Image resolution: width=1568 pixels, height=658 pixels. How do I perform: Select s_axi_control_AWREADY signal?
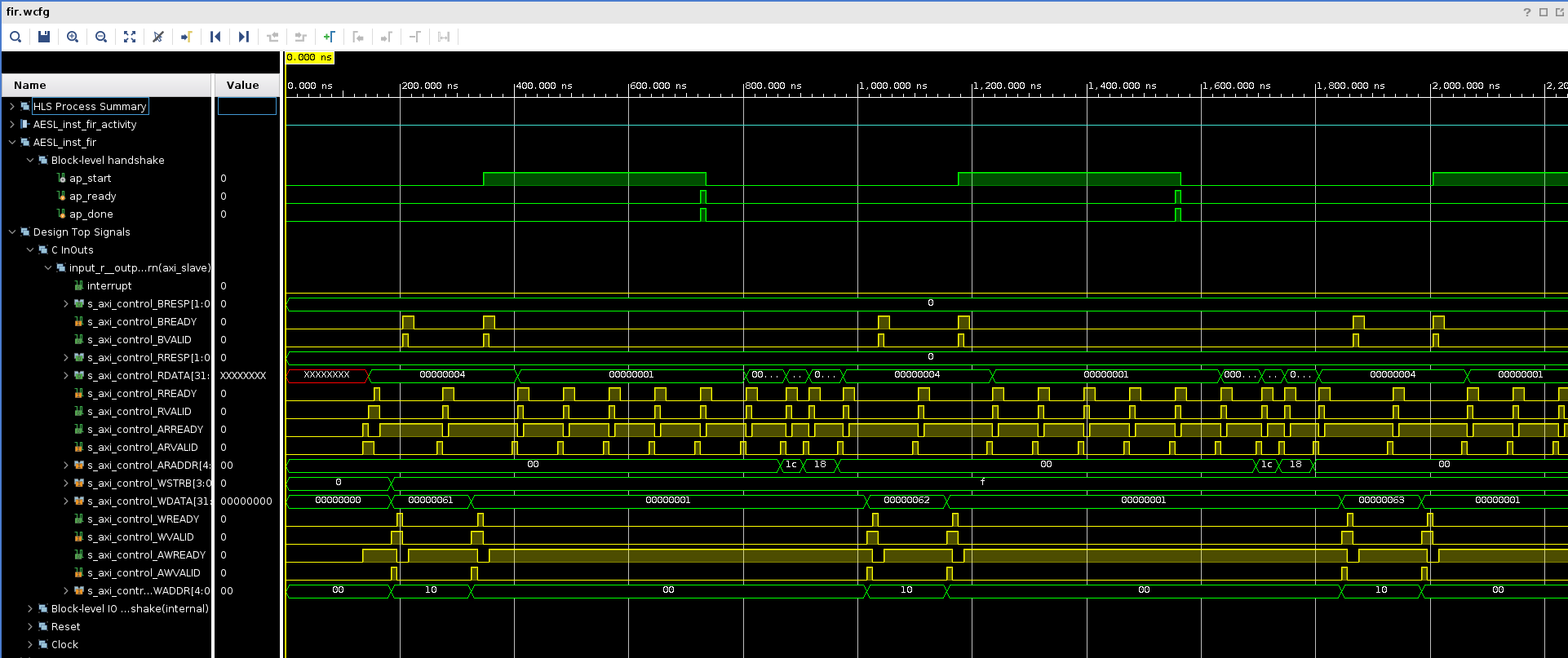[147, 555]
